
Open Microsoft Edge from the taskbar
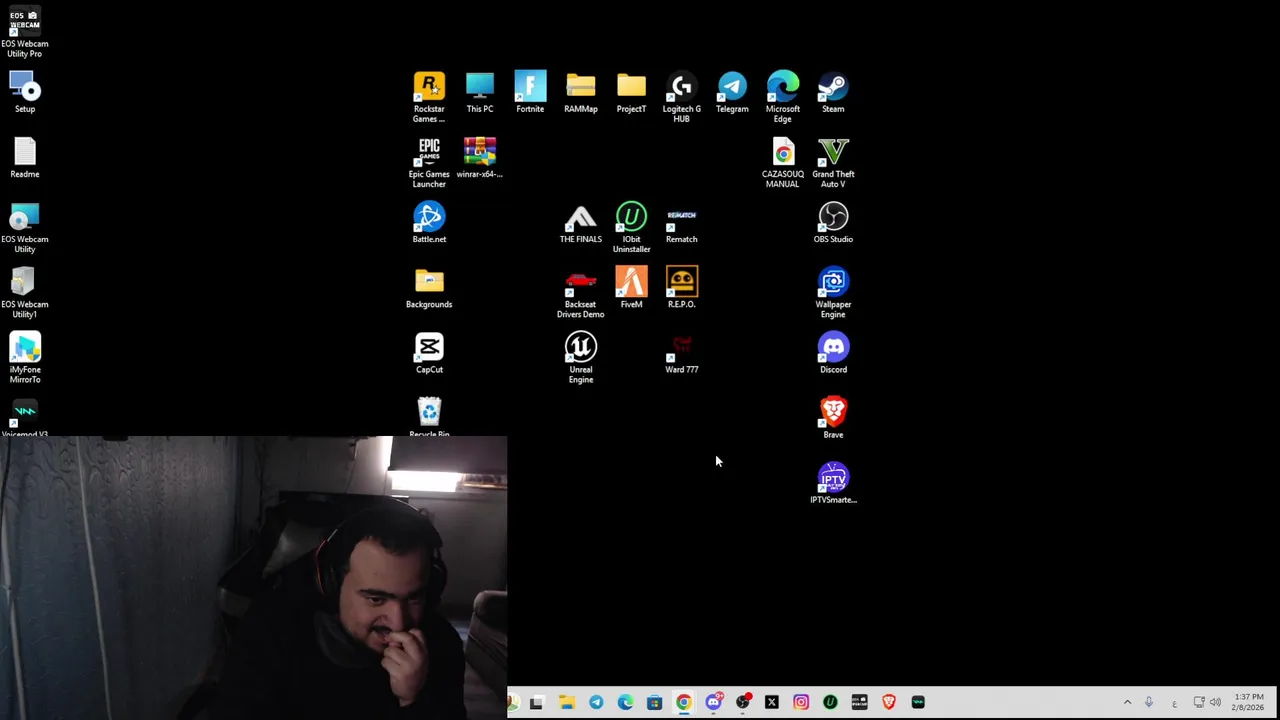coord(625,702)
